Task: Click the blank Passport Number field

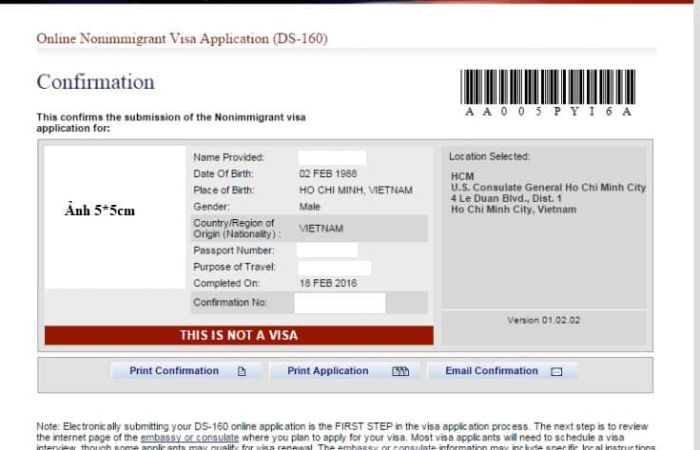Action: coord(327,250)
